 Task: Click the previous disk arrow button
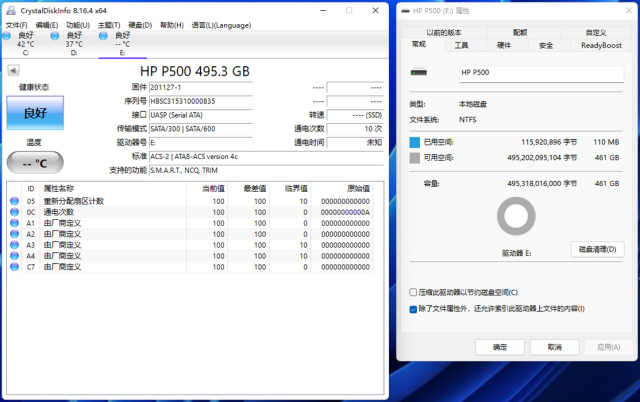pos(13,71)
